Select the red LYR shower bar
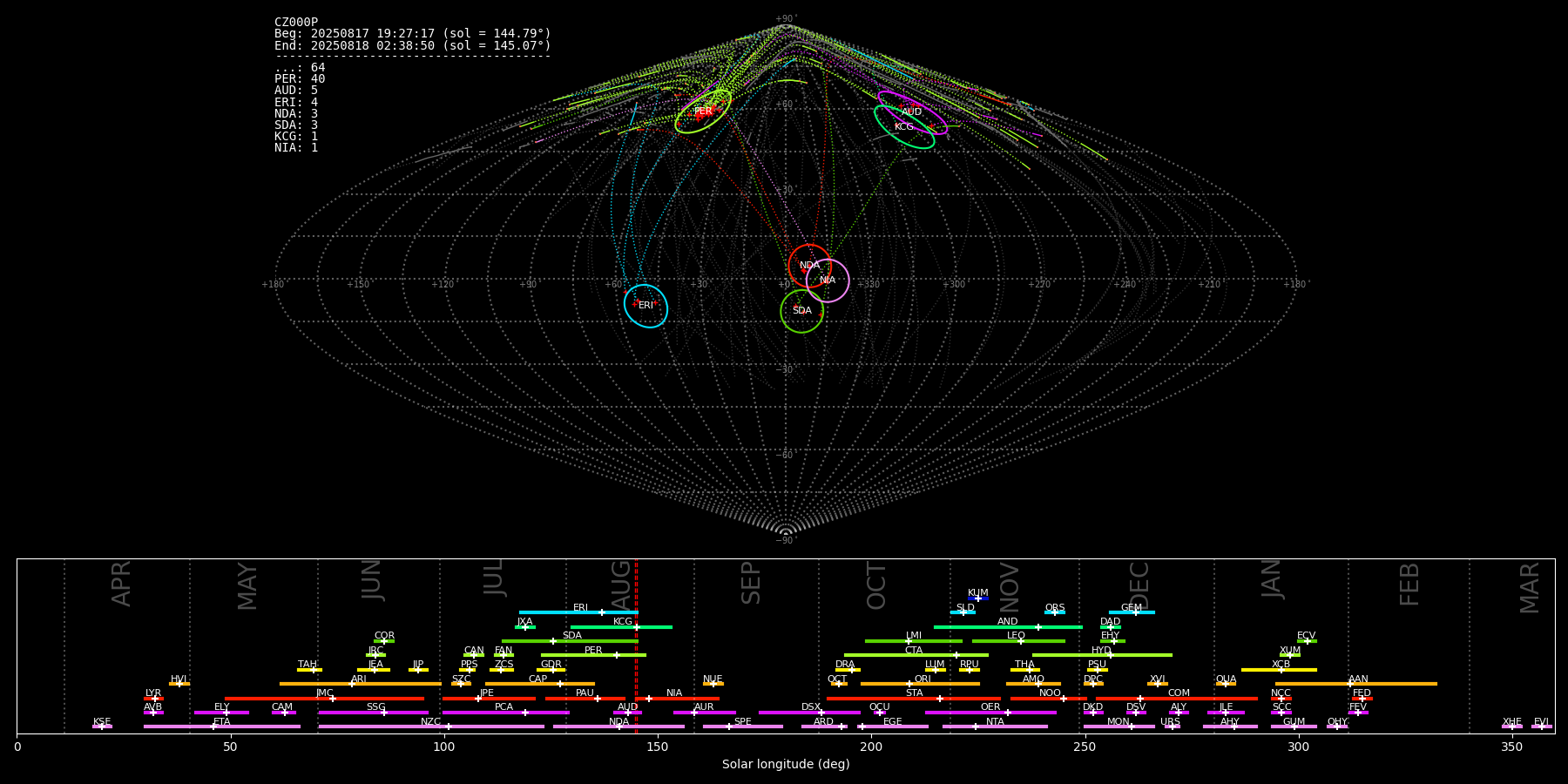Viewport: 1568px width, 784px height. [x=153, y=699]
